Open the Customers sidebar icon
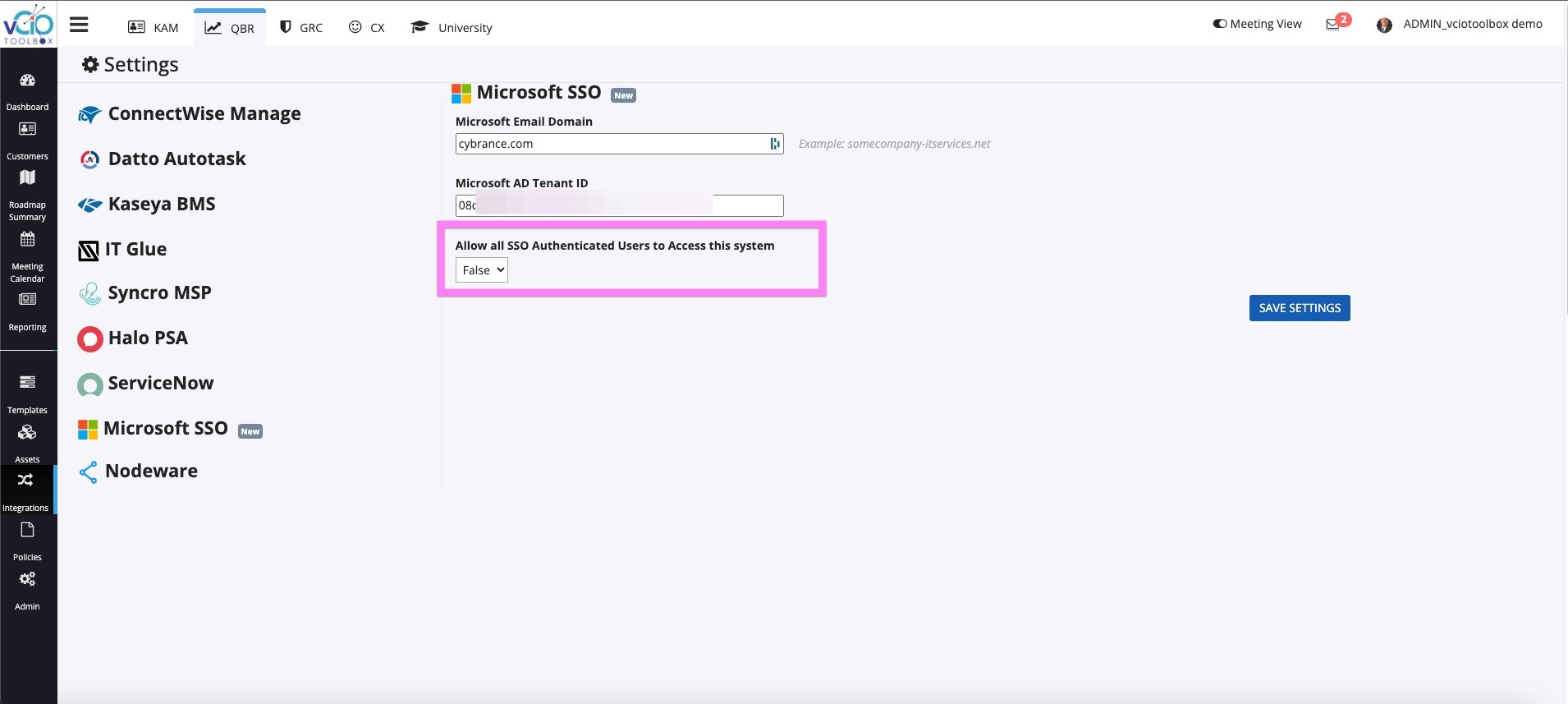The width and height of the screenshot is (1568, 704). tap(27, 129)
